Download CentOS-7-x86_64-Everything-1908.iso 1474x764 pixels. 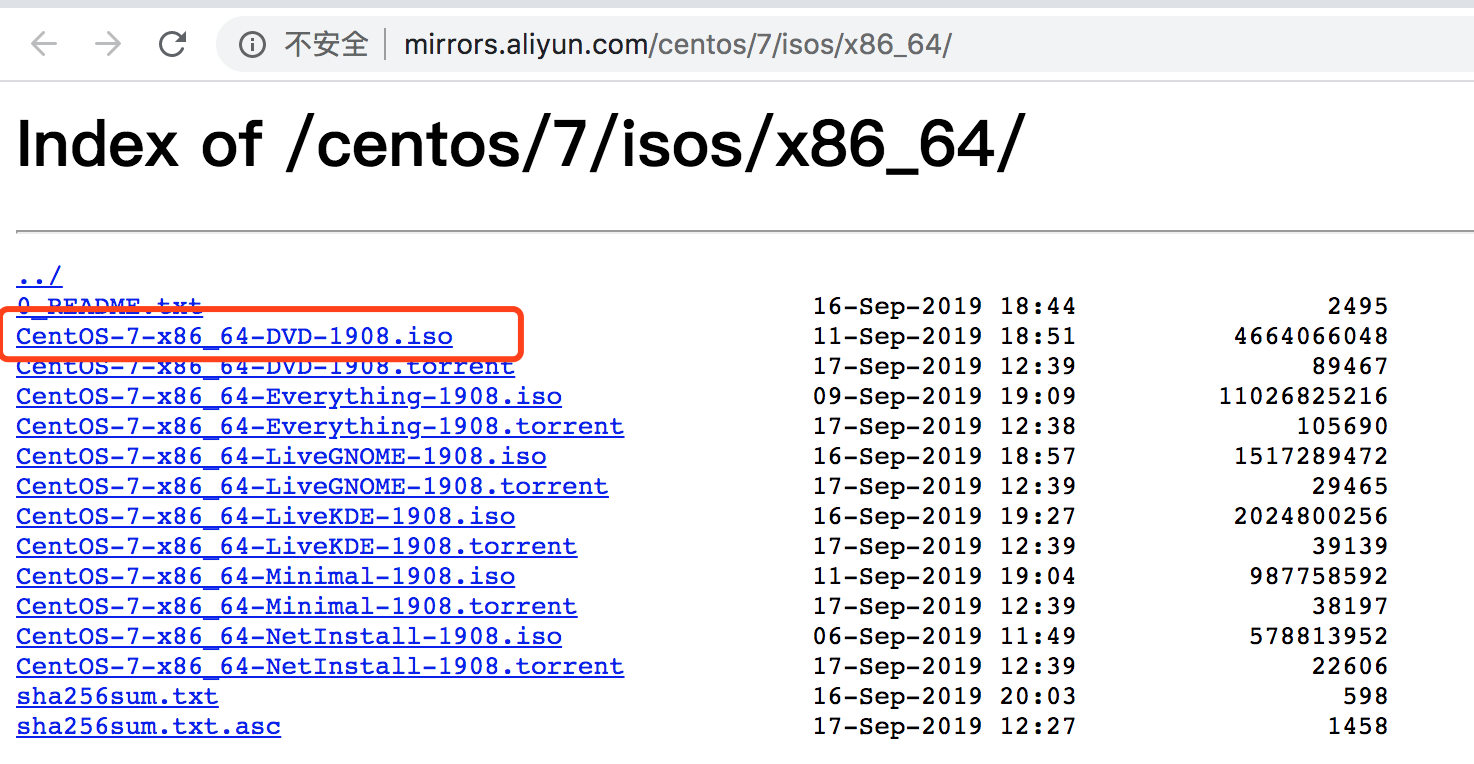[289, 396]
